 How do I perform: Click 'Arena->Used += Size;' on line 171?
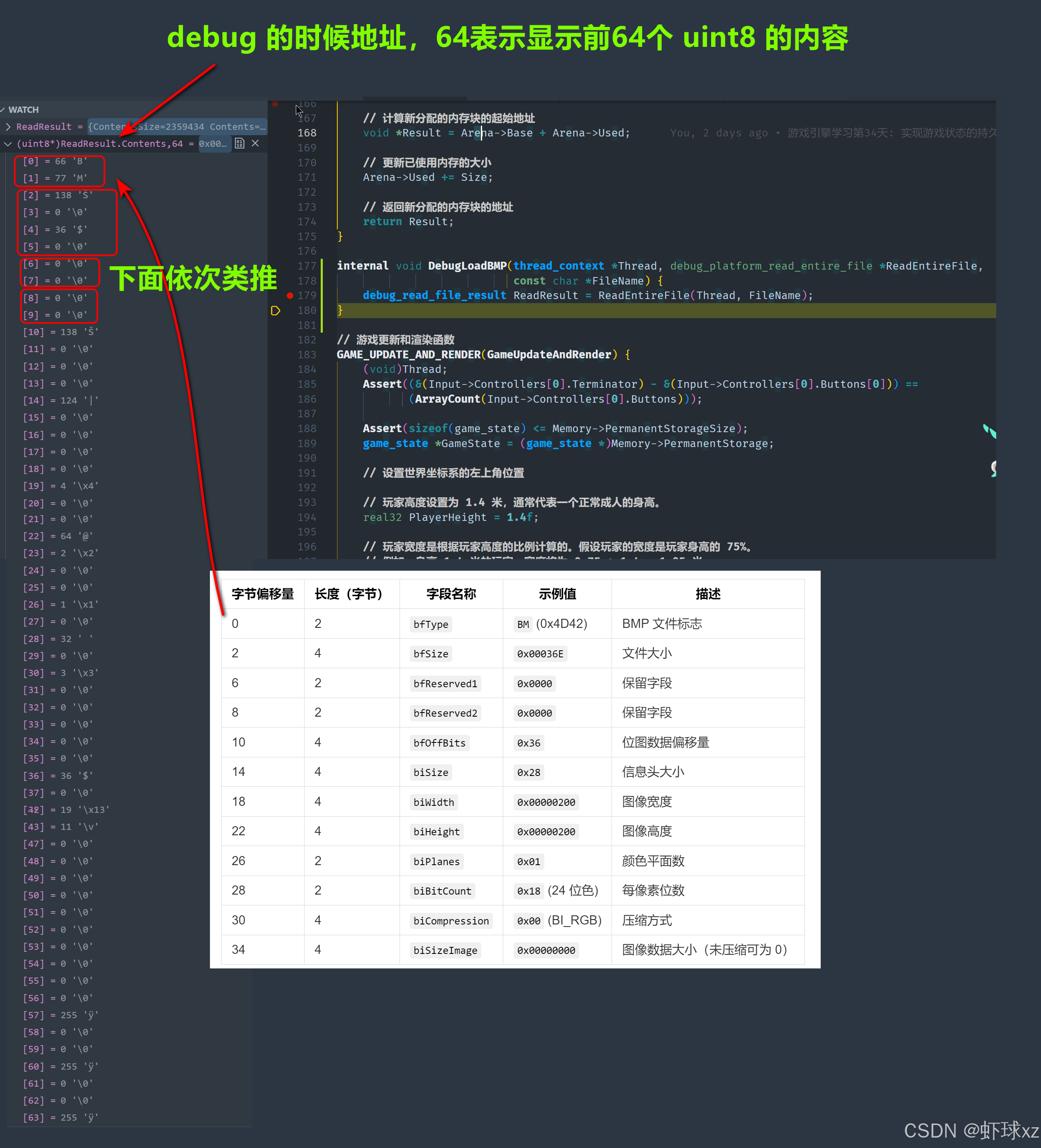(427, 177)
